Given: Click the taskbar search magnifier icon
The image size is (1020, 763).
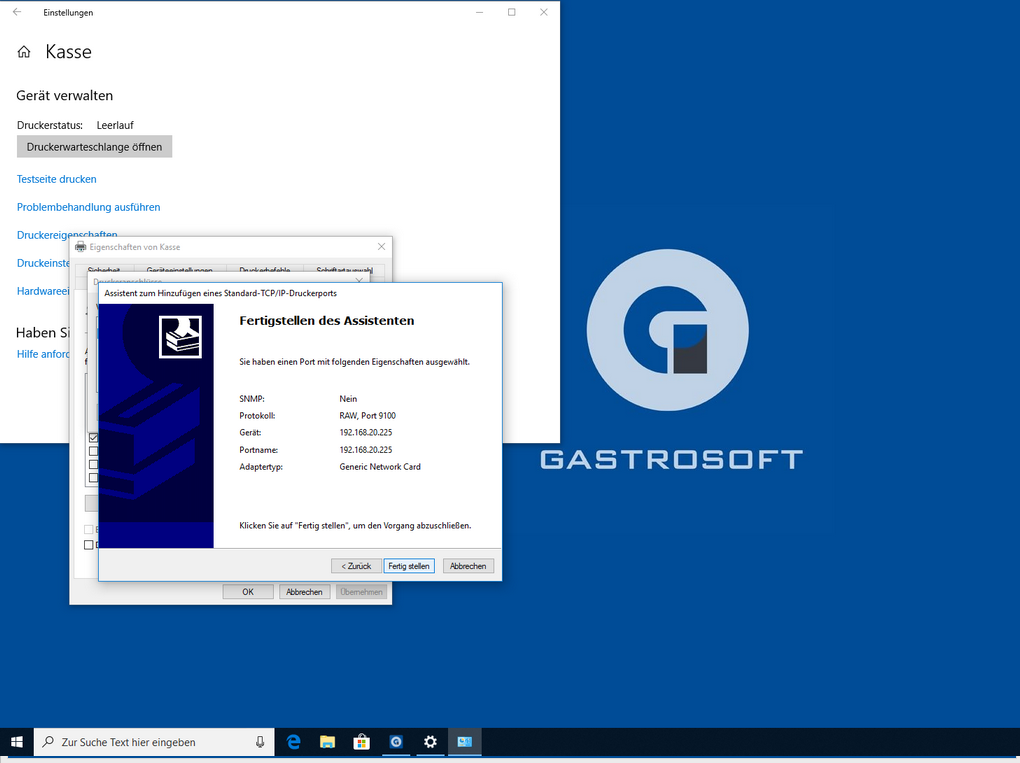Looking at the screenshot, I should [48, 742].
